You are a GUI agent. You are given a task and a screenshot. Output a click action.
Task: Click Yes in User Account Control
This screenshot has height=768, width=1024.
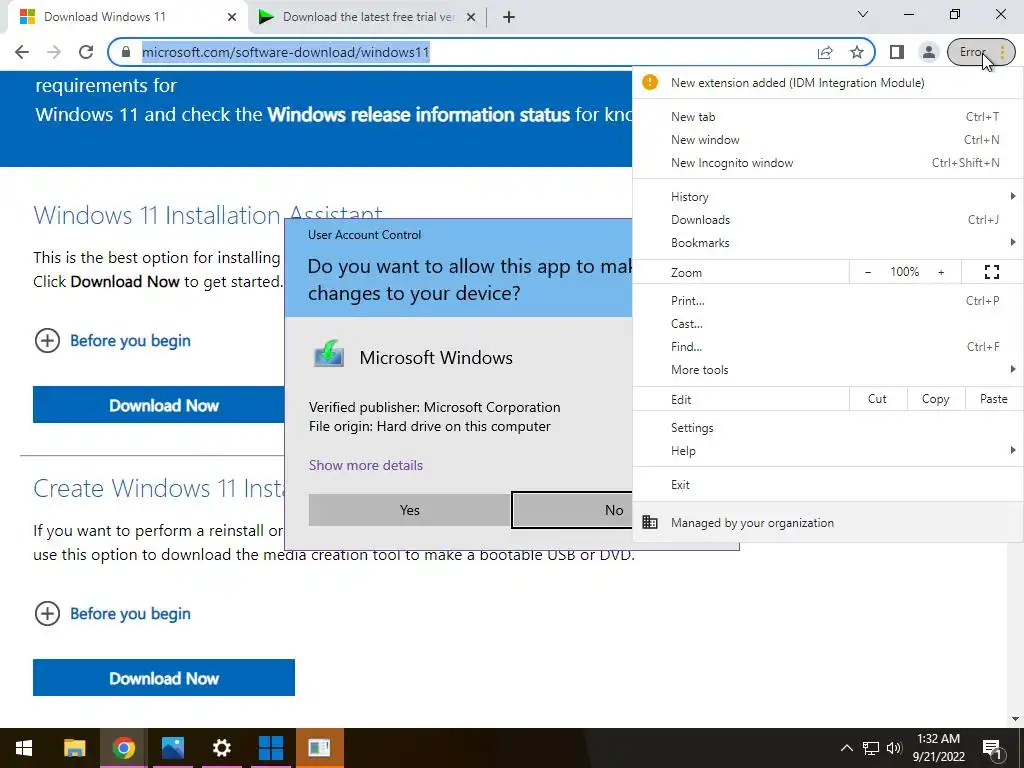(x=409, y=510)
